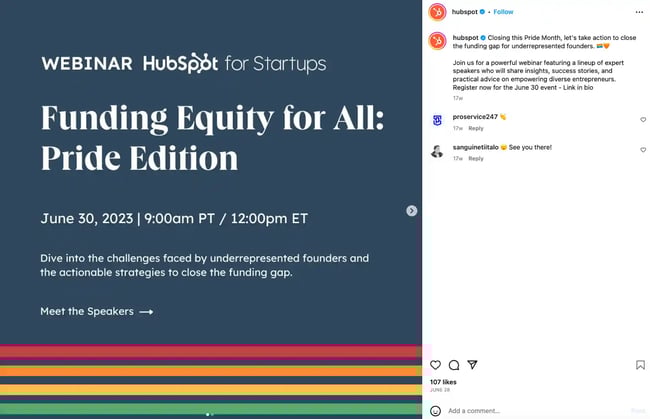The image size is (650, 419).
Task: Reply to sanguinetiitalo's comment
Action: (x=476, y=158)
